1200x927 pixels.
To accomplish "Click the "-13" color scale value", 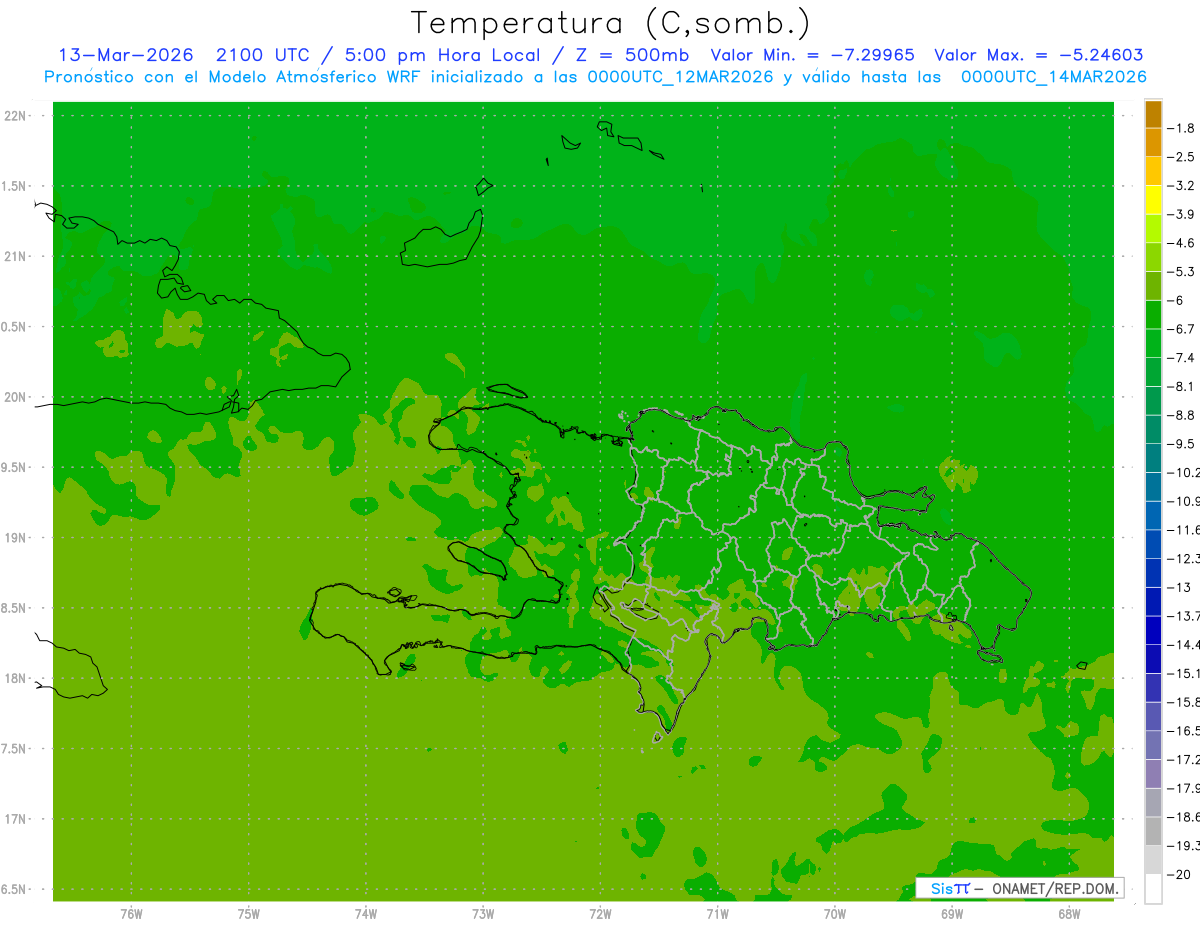I will click(1178, 587).
